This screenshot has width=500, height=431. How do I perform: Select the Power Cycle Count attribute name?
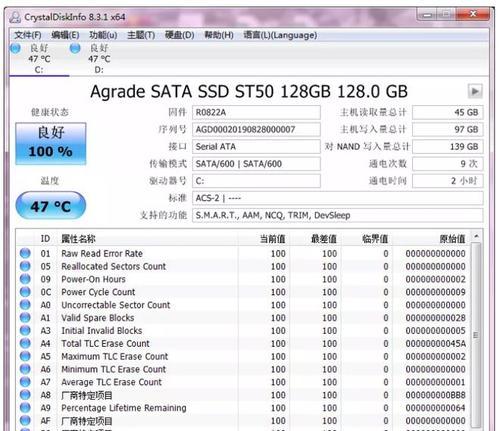pyautogui.click(x=98, y=292)
